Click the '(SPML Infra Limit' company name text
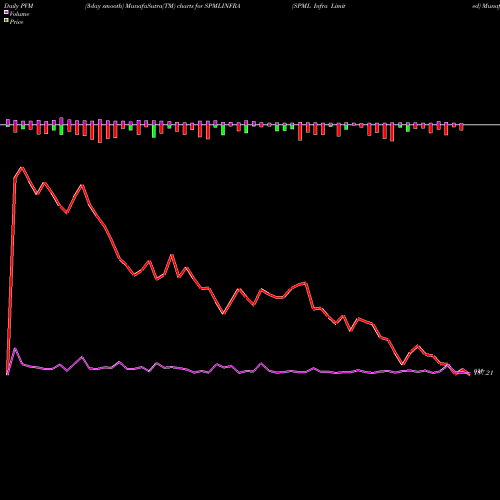Viewport: 500px width, 500px height. pyautogui.click(x=319, y=6)
